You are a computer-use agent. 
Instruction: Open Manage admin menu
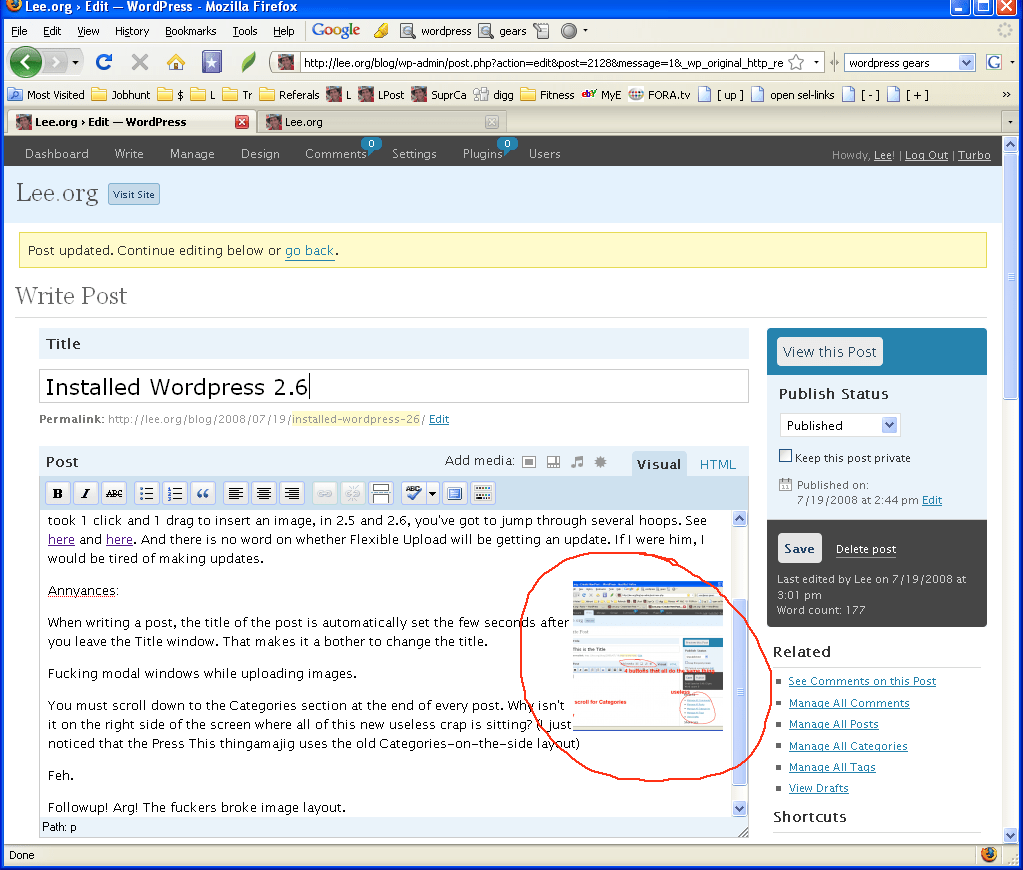pyautogui.click(x=192, y=154)
